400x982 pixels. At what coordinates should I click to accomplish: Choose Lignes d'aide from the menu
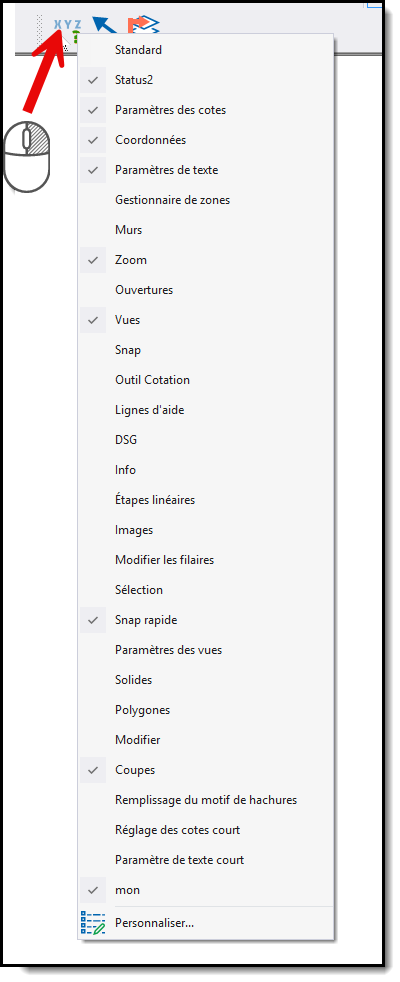tap(207, 410)
